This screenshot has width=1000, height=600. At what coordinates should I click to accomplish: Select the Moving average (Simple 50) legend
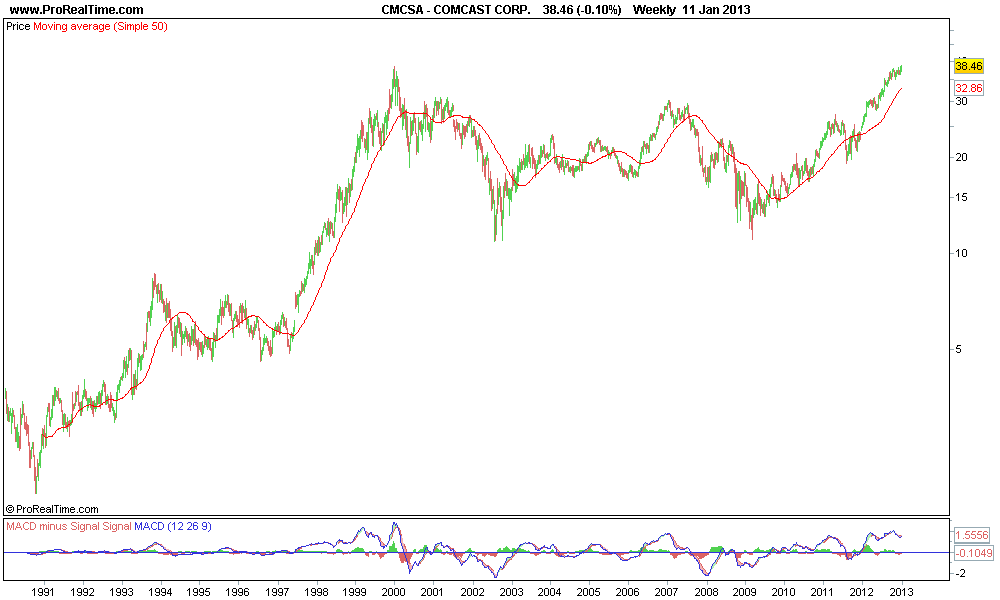[x=100, y=27]
